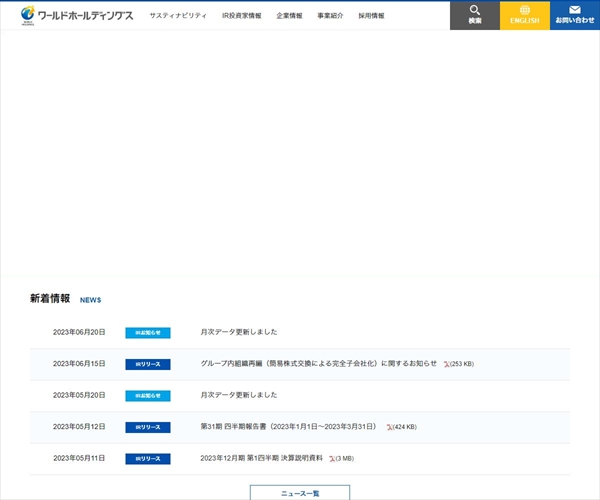Click the World Holdings globe logo
Screen dimensions: 600x500
pos(28,14)
